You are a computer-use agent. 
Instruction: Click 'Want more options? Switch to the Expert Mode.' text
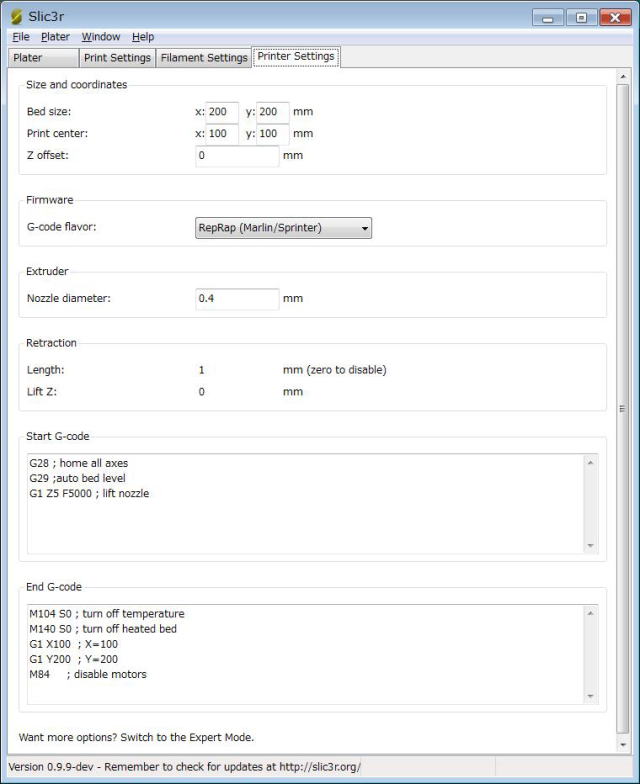pyautogui.click(x=136, y=737)
